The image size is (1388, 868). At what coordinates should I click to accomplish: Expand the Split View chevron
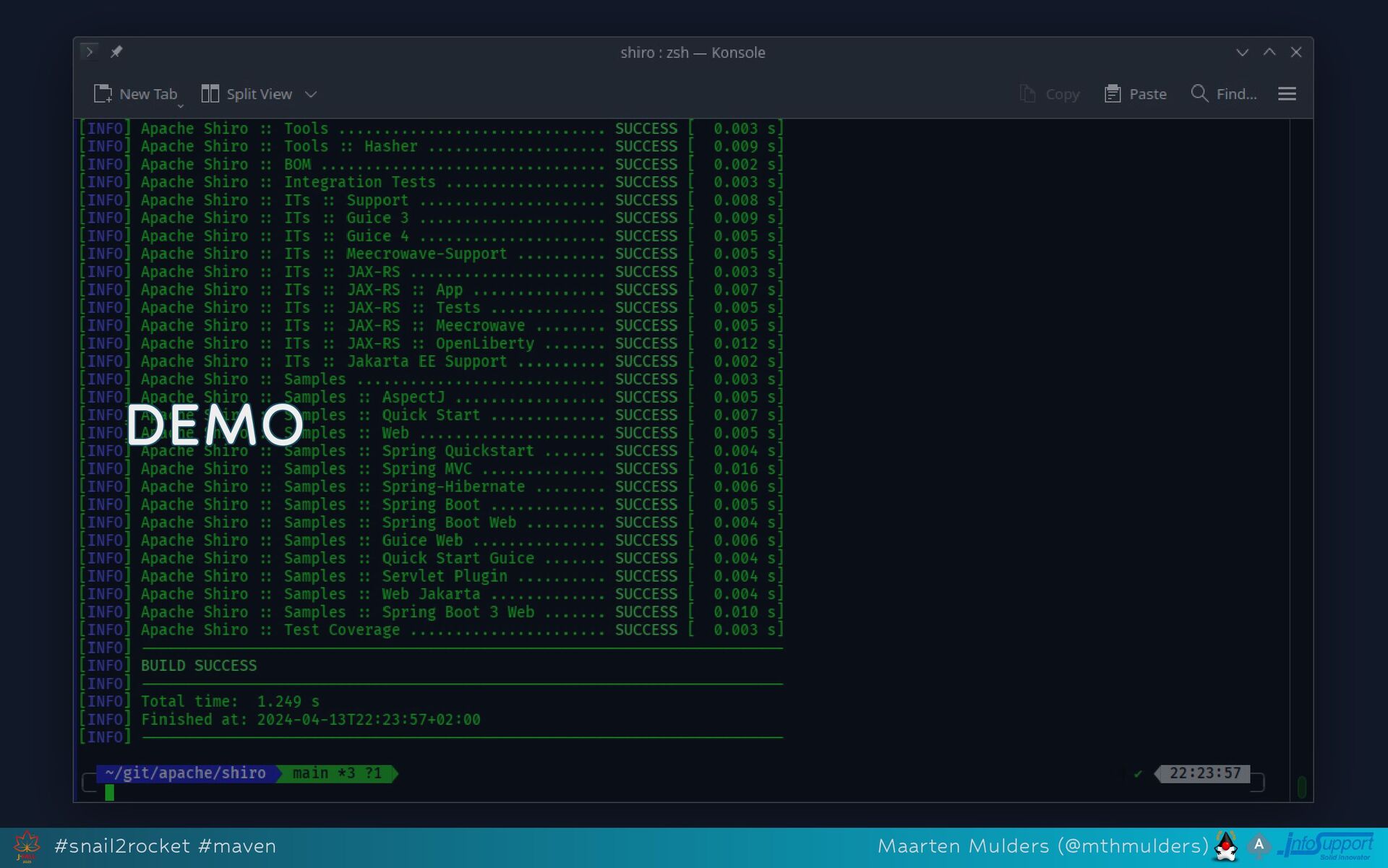[311, 95]
